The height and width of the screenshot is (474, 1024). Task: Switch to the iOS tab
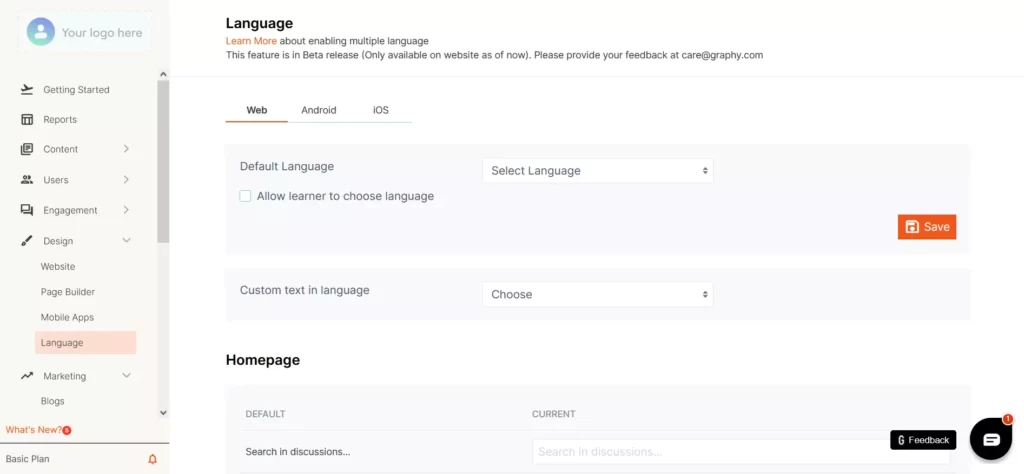pos(381,110)
